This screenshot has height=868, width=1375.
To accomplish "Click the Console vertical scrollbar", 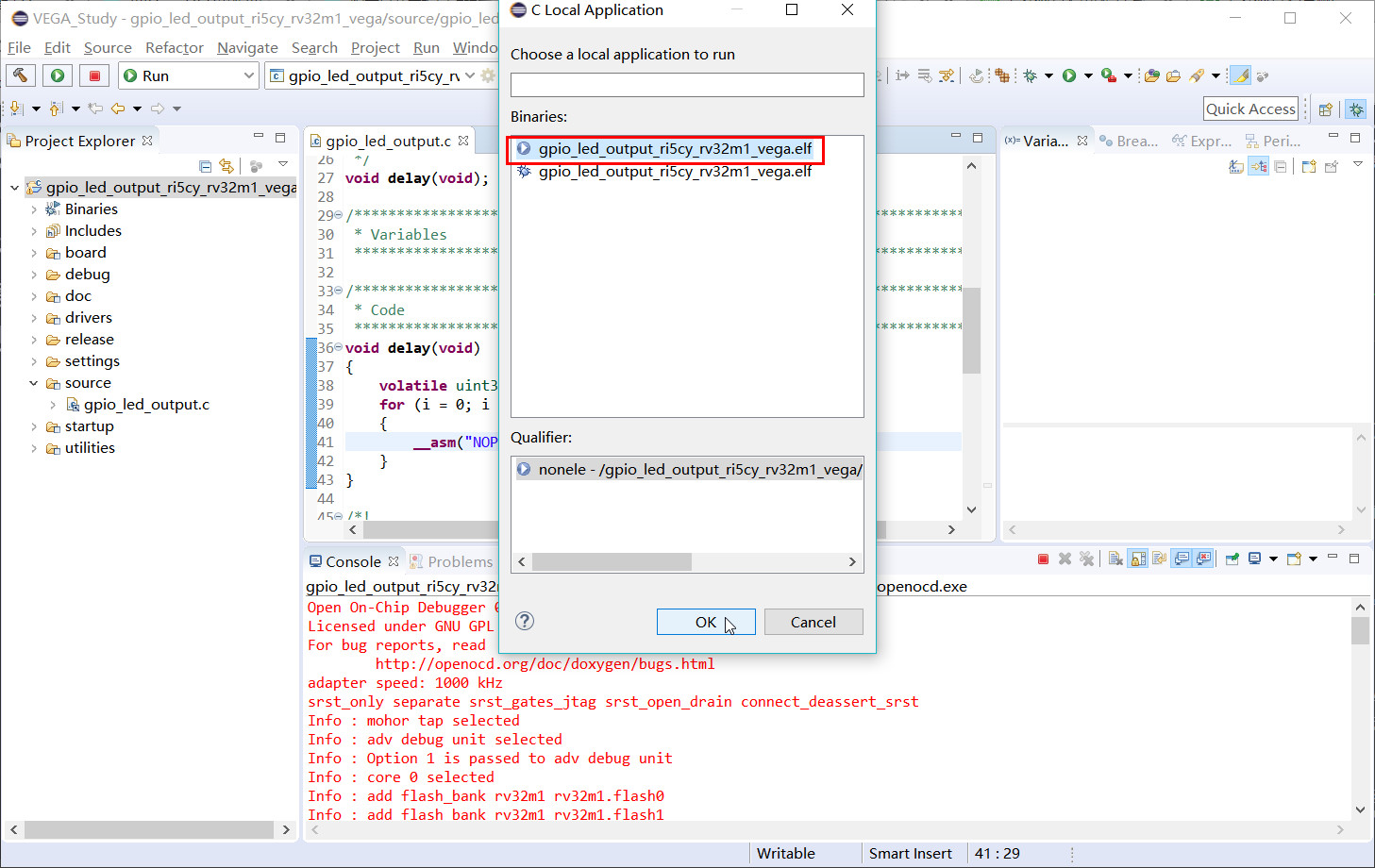I will click(x=1360, y=708).
